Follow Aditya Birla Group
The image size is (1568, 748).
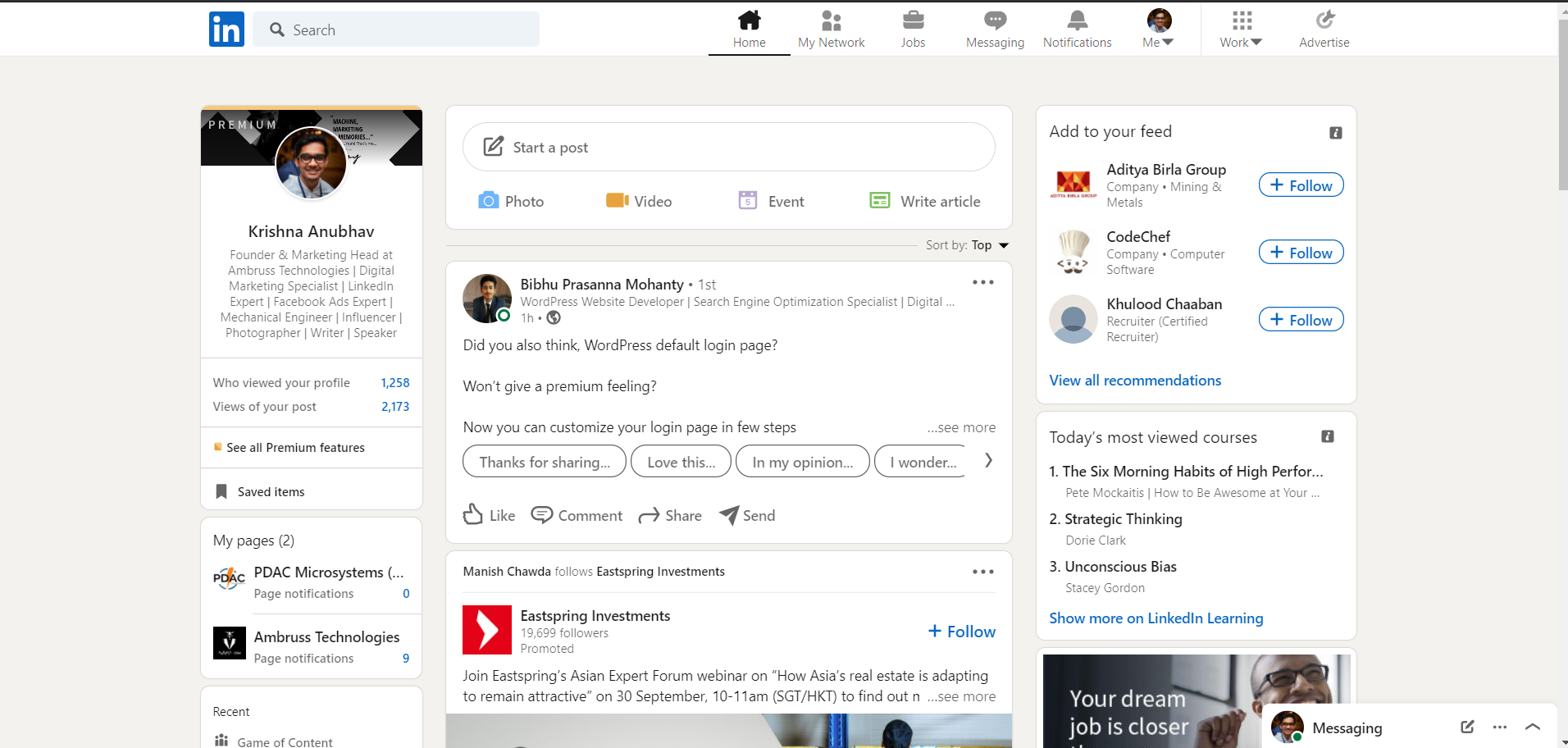tap(1301, 185)
